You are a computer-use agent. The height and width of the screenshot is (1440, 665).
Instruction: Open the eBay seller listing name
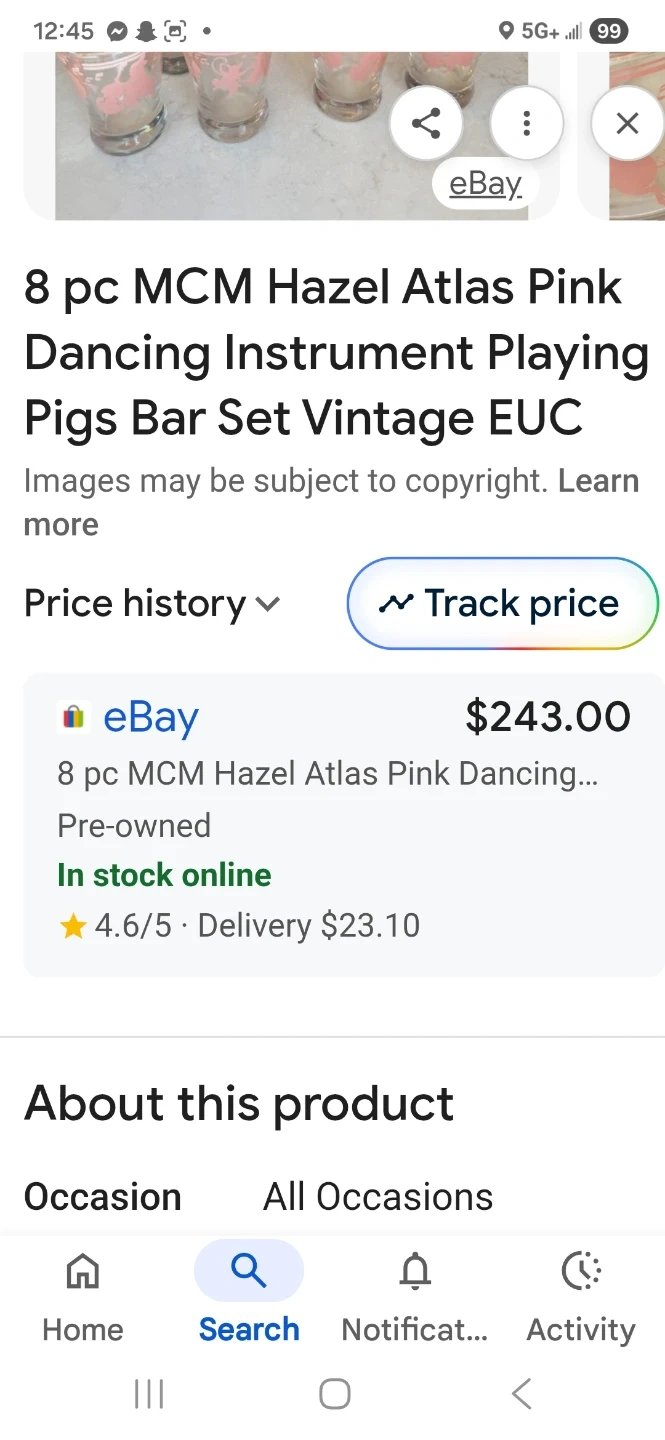[x=151, y=717]
